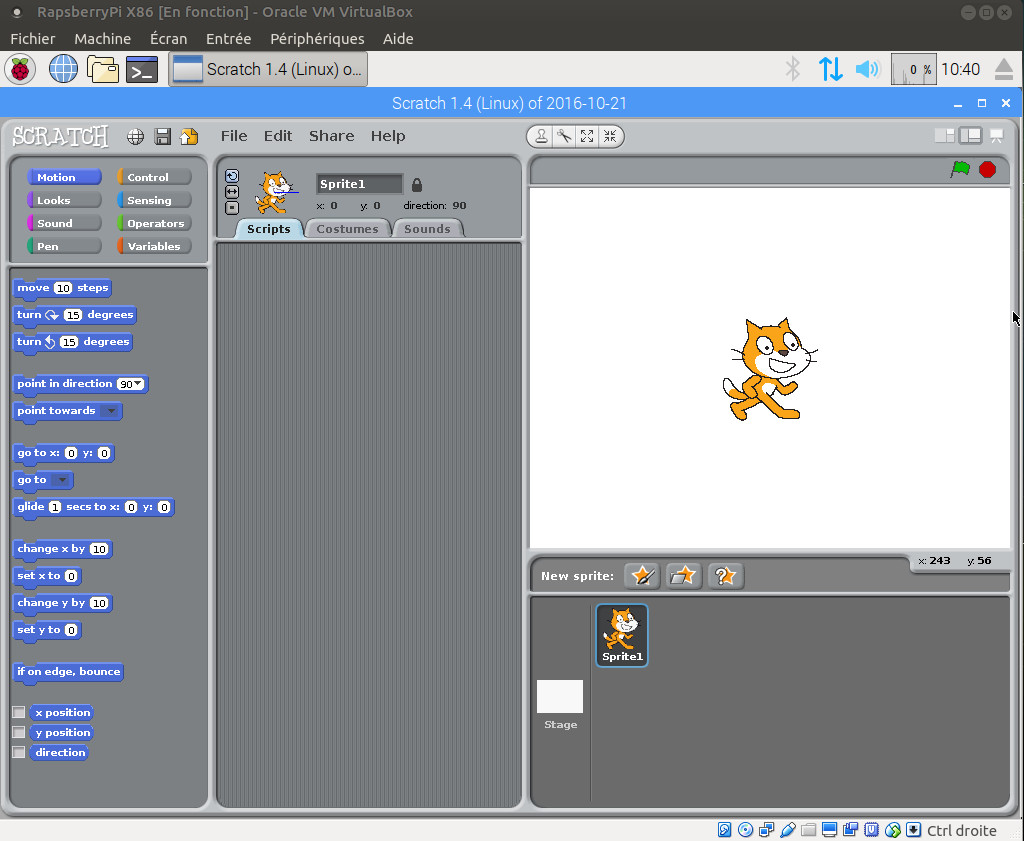Enable the y position checkbox

point(18,733)
